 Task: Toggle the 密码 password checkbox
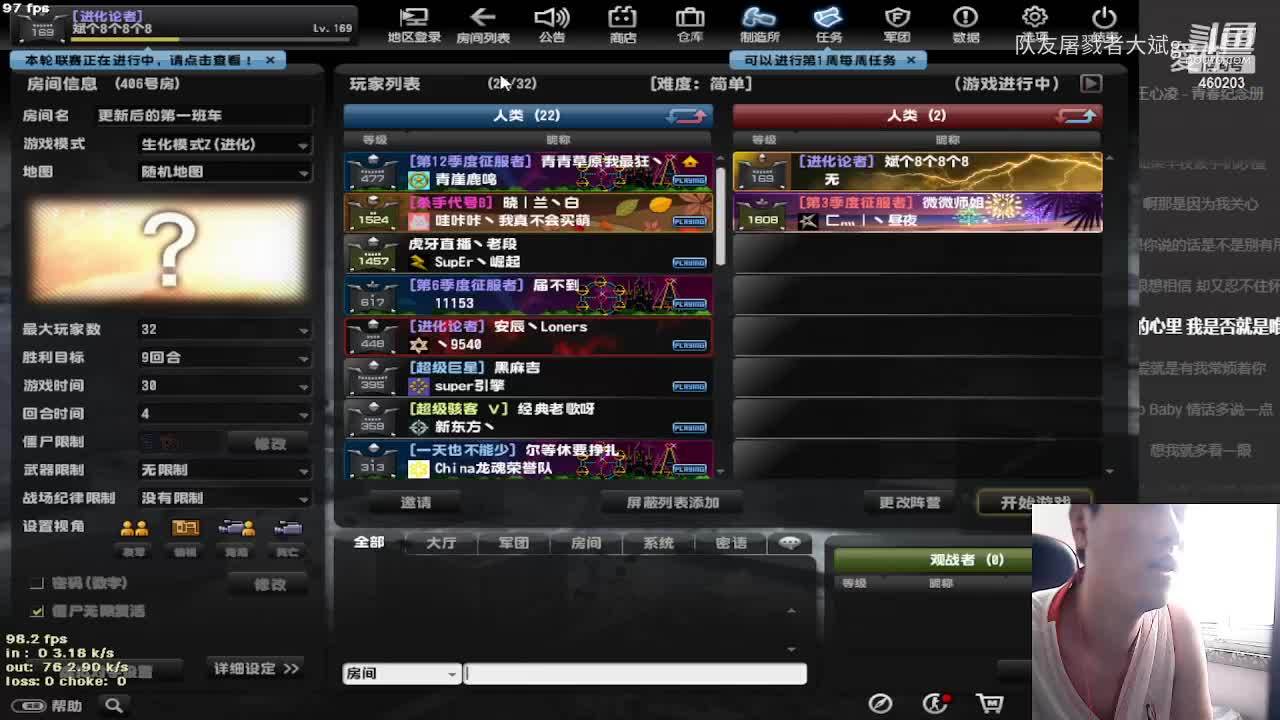(37, 583)
